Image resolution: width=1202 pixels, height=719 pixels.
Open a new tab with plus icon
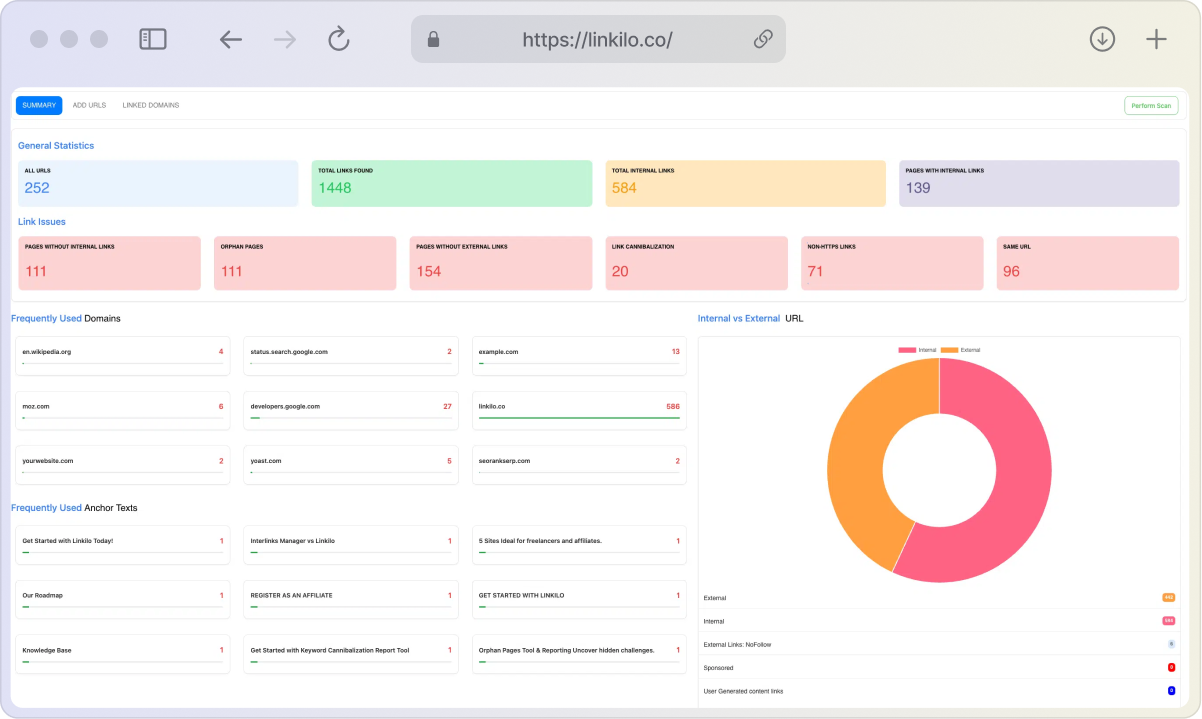[1156, 39]
